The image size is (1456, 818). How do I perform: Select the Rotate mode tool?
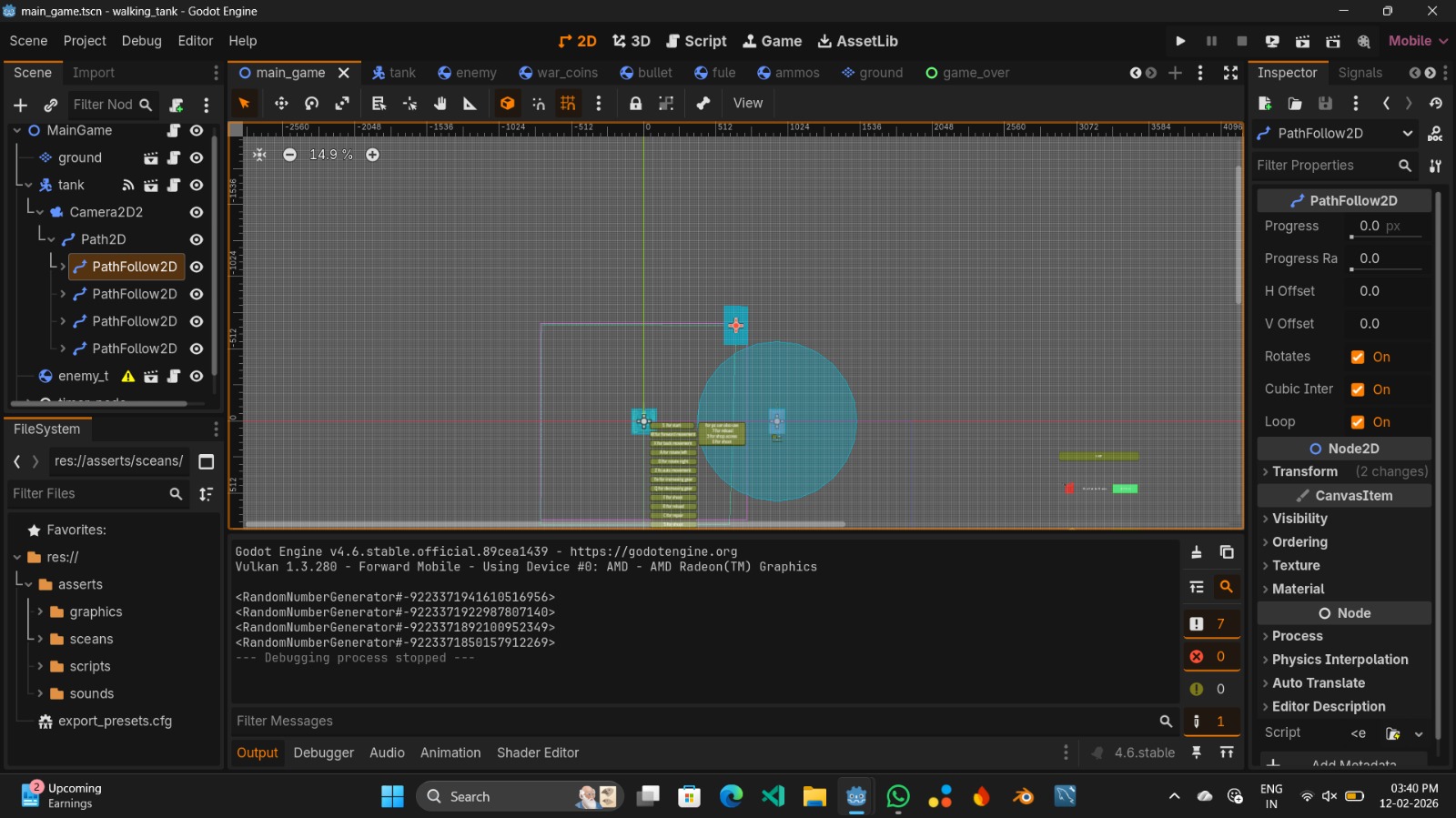pyautogui.click(x=311, y=104)
